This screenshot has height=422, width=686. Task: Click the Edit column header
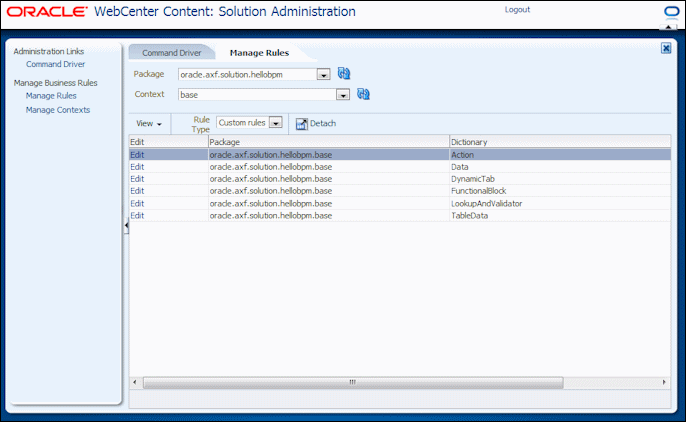[168, 142]
